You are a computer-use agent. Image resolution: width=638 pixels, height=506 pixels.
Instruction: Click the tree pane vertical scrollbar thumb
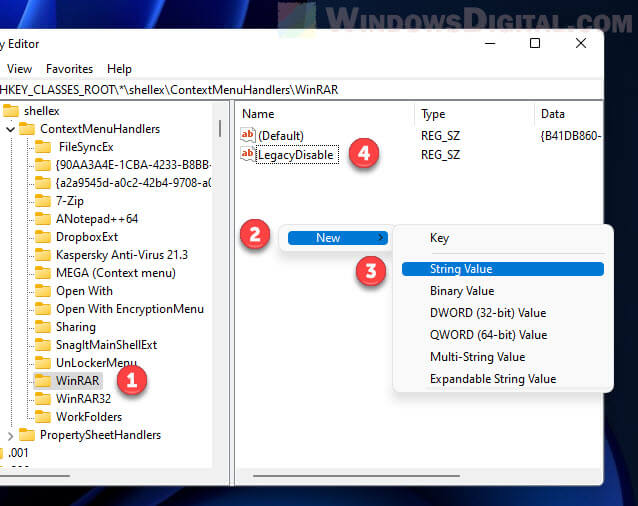(220, 128)
